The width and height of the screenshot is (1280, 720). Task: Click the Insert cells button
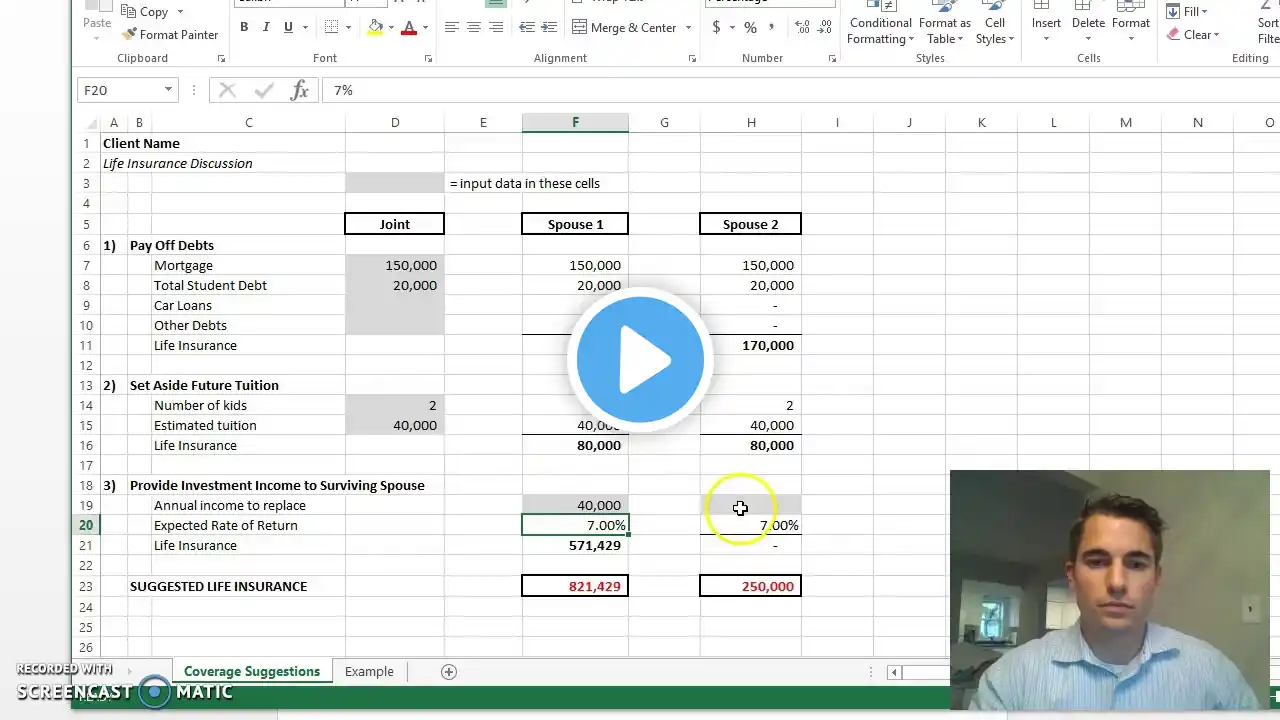tap(1046, 24)
